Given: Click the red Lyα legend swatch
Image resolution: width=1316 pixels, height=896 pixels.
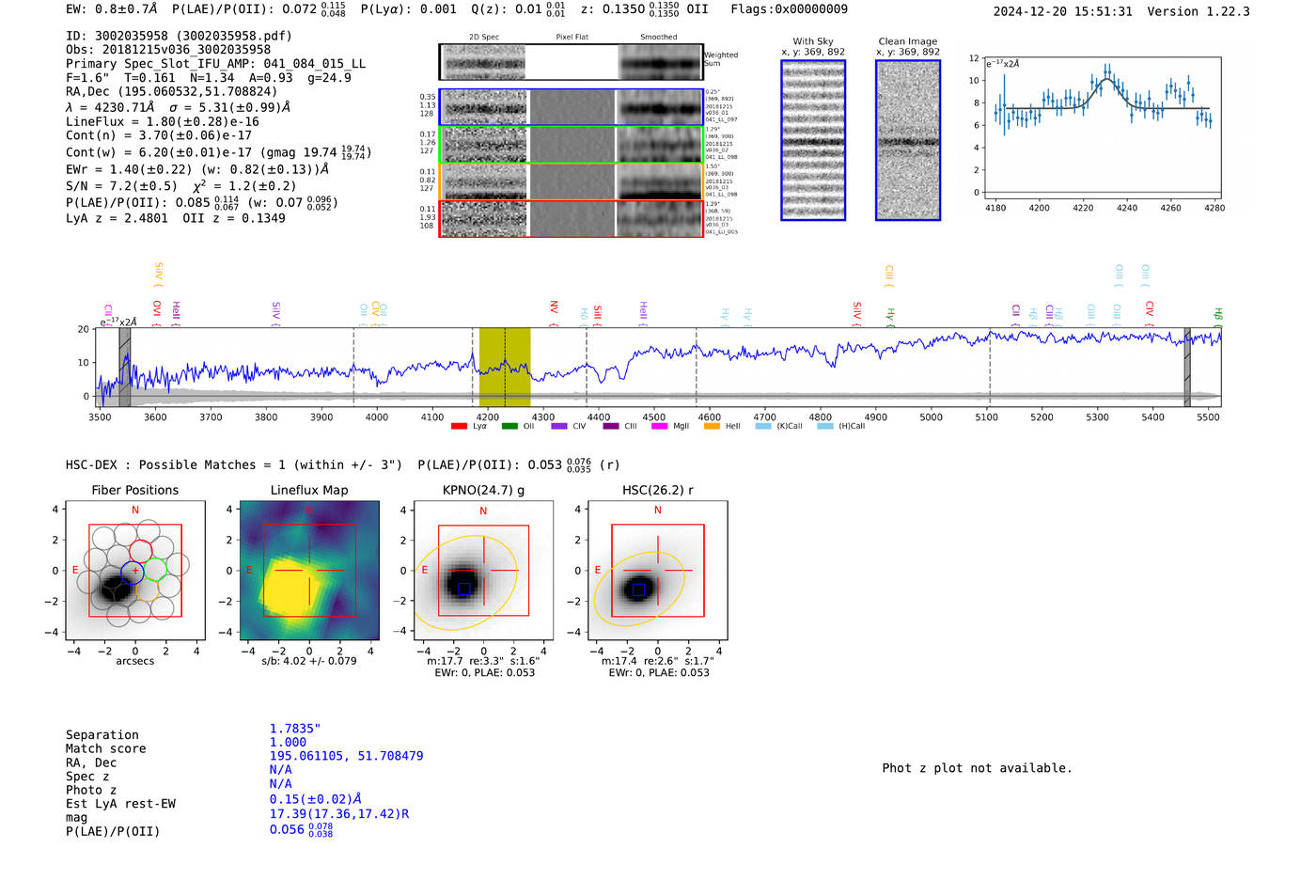Looking at the screenshot, I should 459,427.
